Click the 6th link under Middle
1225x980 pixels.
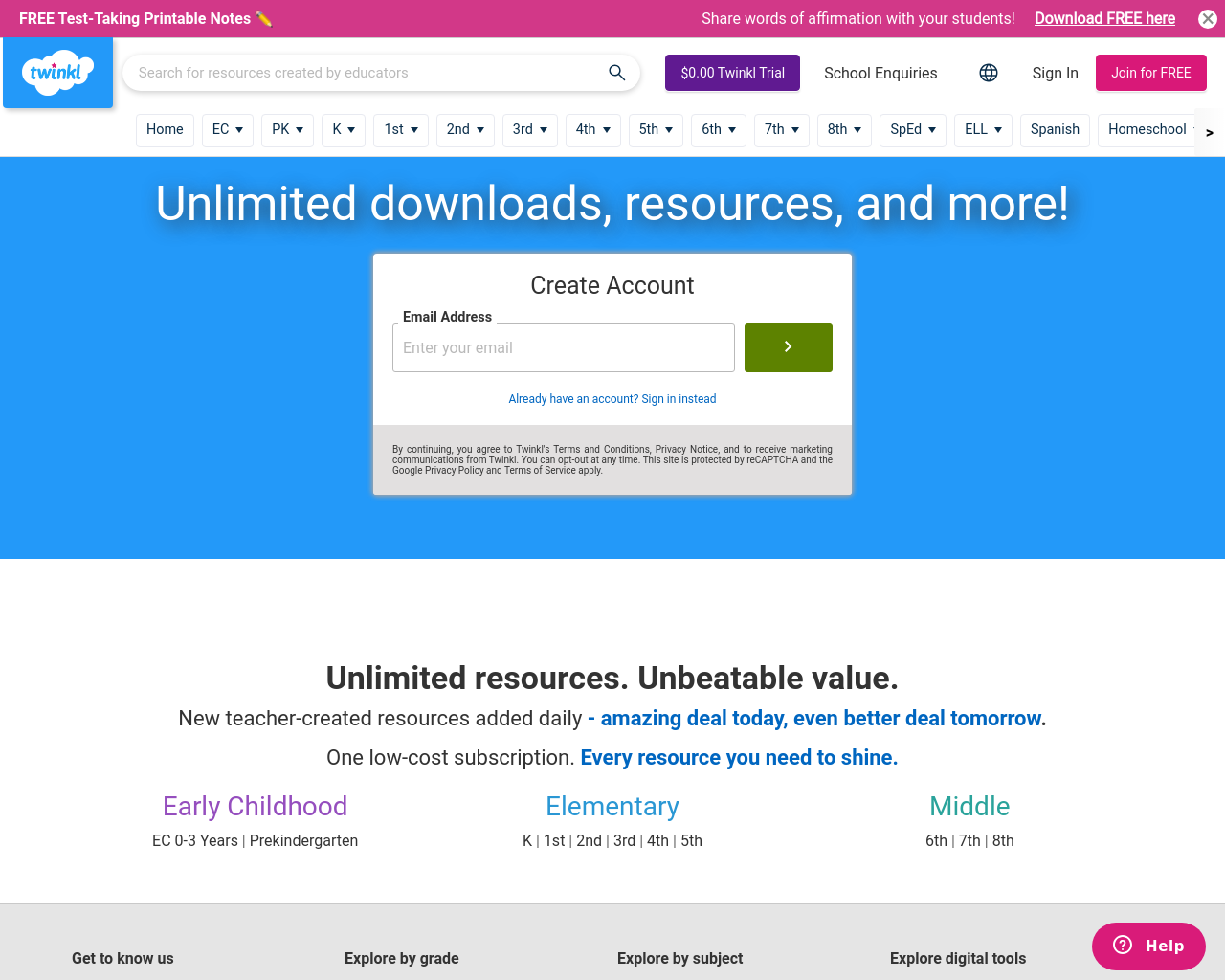[x=936, y=840]
